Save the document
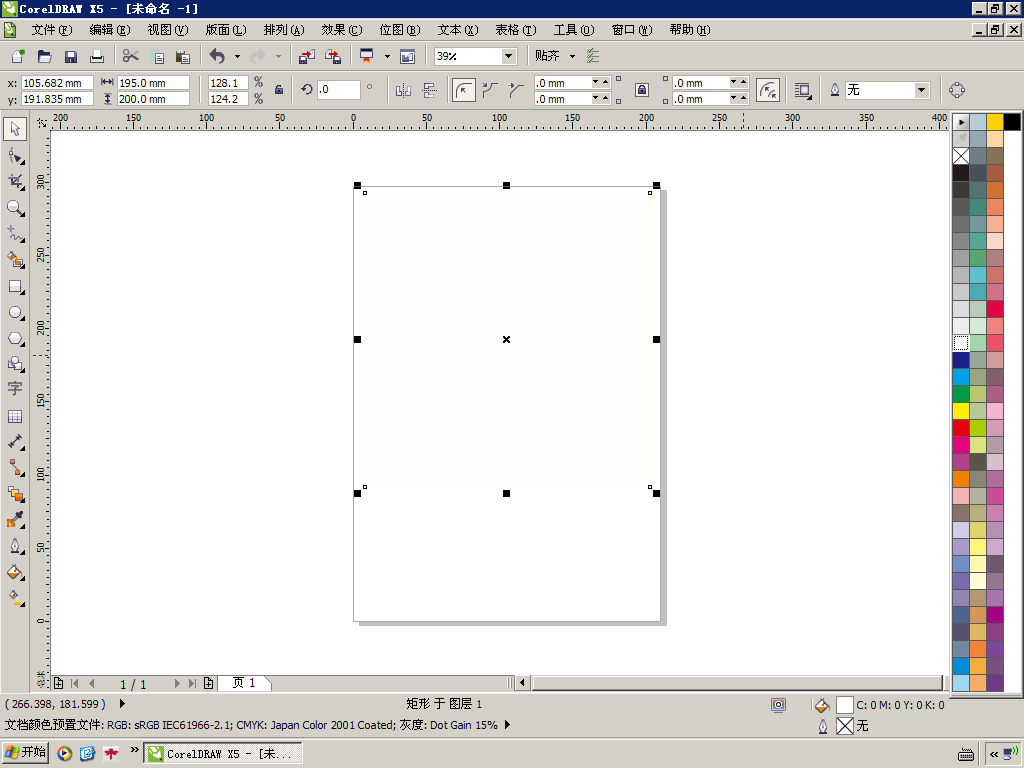This screenshot has height=768, width=1024. tap(71, 56)
